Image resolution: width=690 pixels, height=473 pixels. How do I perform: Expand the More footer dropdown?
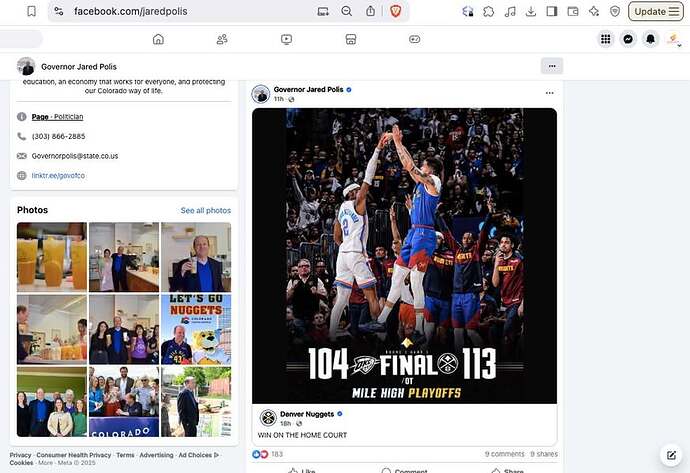point(45,463)
